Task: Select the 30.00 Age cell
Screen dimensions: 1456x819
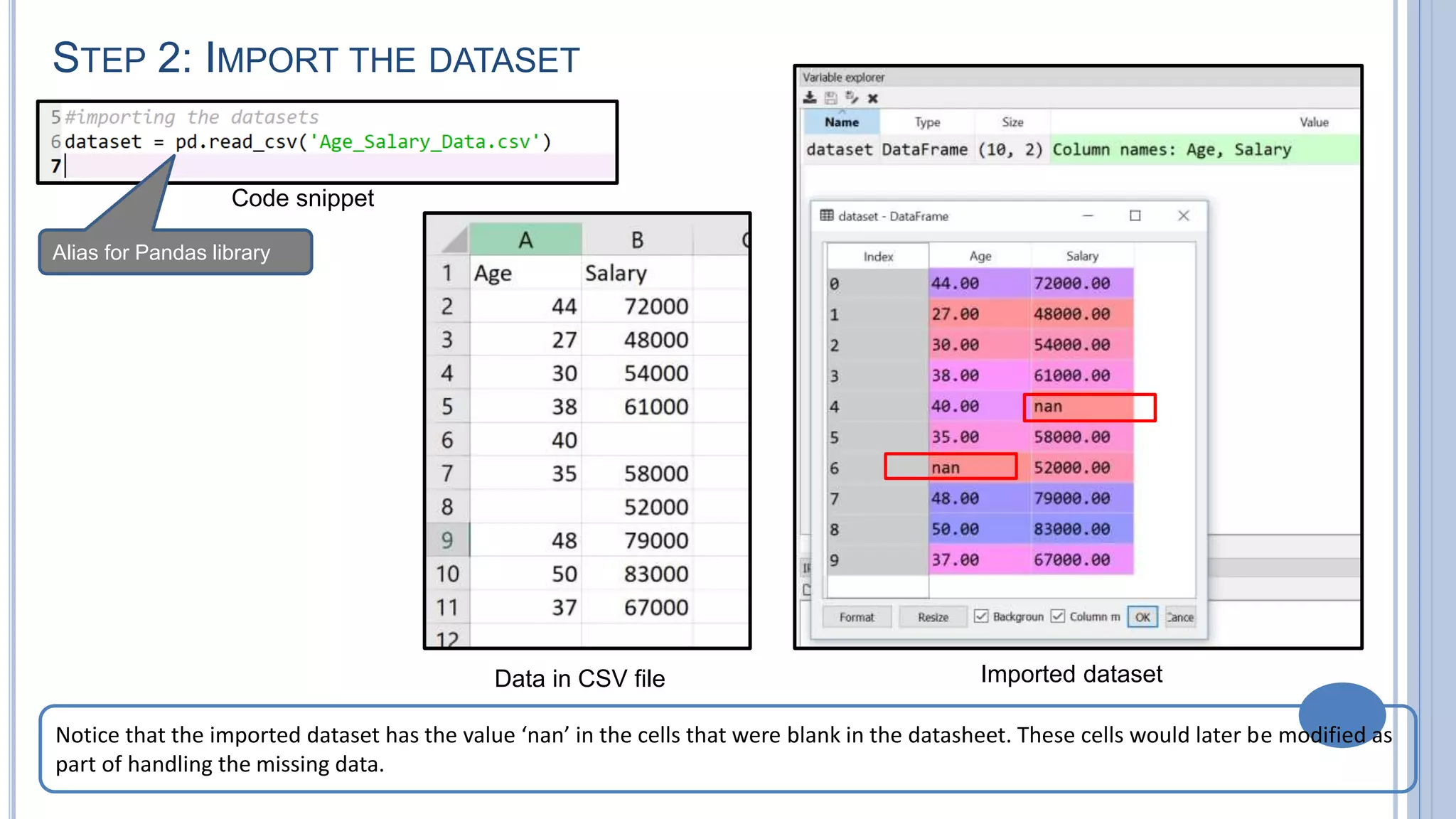Action: click(980, 345)
